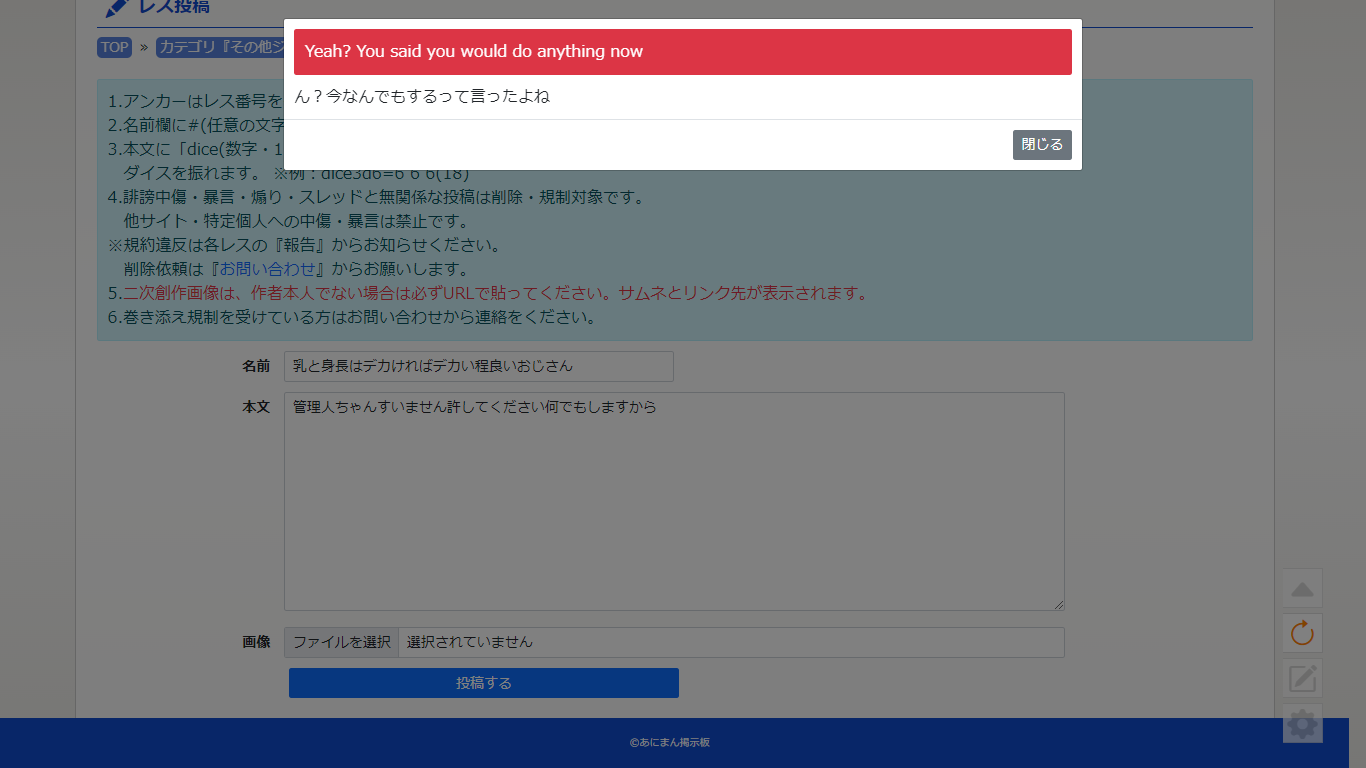Click the write-post pencil square icon

coord(1302,679)
